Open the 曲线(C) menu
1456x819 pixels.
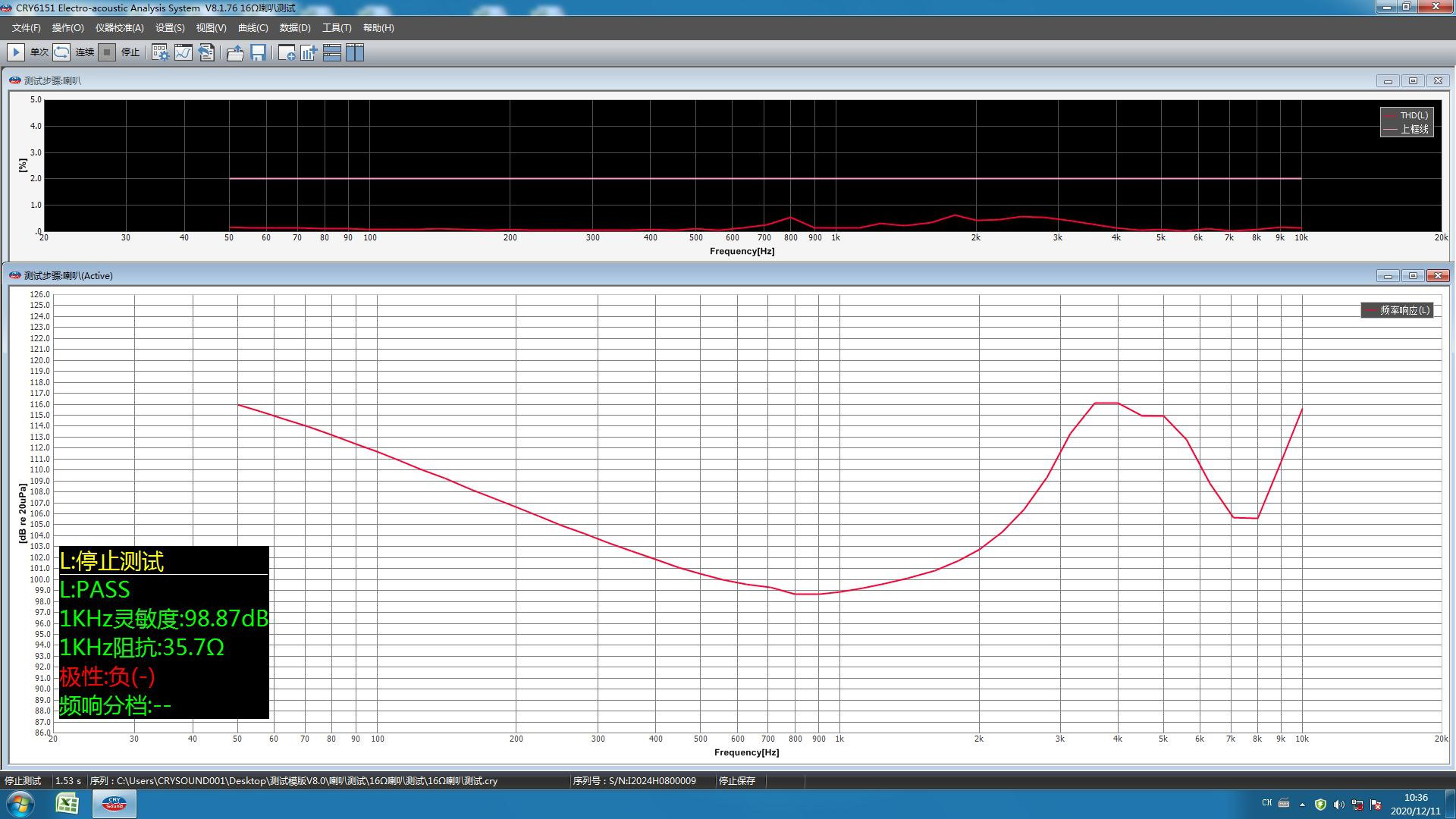(253, 28)
